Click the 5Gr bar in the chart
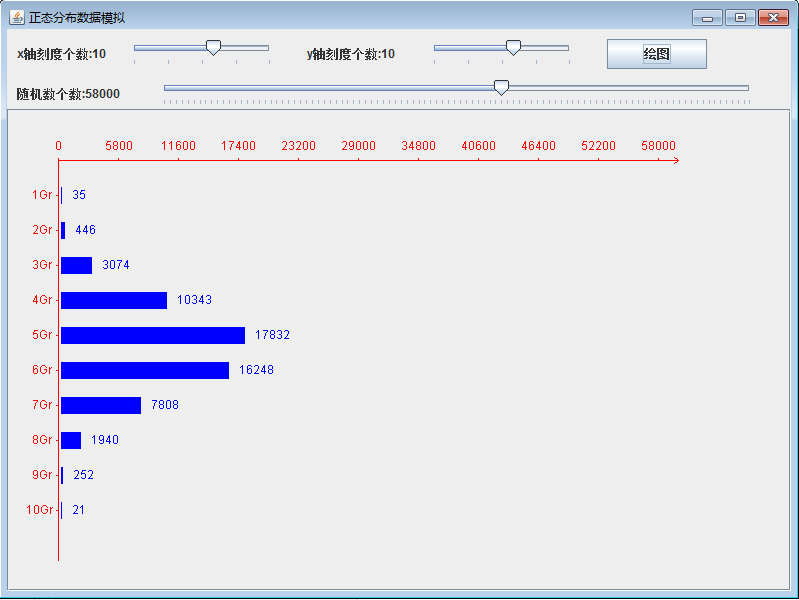Screen dimensions: 799x600 (x=153, y=335)
